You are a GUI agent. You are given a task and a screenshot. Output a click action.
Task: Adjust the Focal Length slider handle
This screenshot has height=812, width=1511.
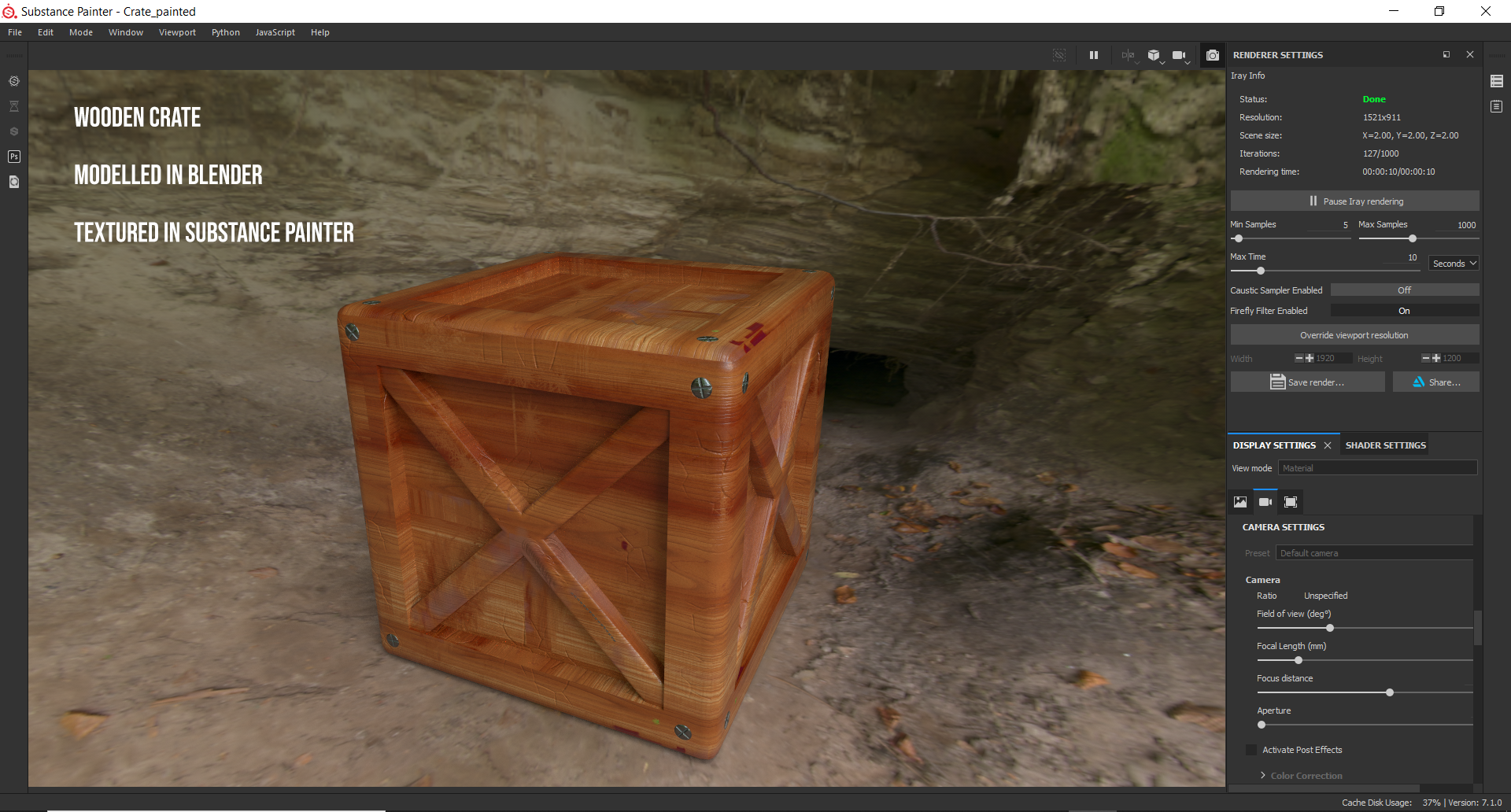(1299, 660)
